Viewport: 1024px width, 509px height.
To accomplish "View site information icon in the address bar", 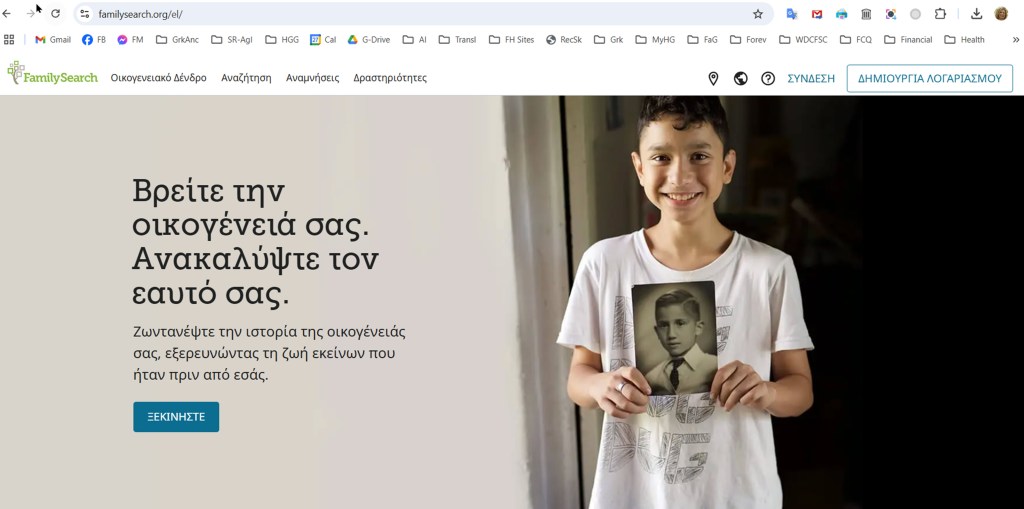I will pyautogui.click(x=85, y=14).
